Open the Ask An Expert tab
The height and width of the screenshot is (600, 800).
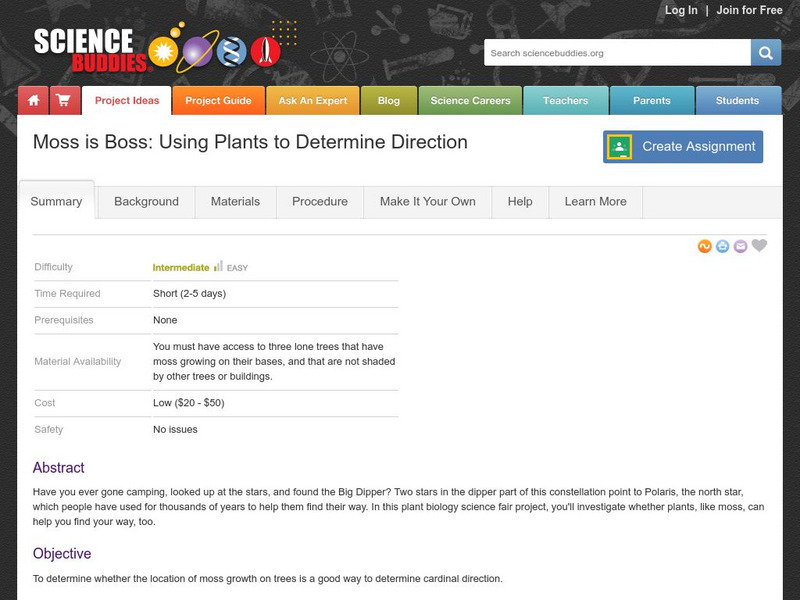pyautogui.click(x=313, y=101)
